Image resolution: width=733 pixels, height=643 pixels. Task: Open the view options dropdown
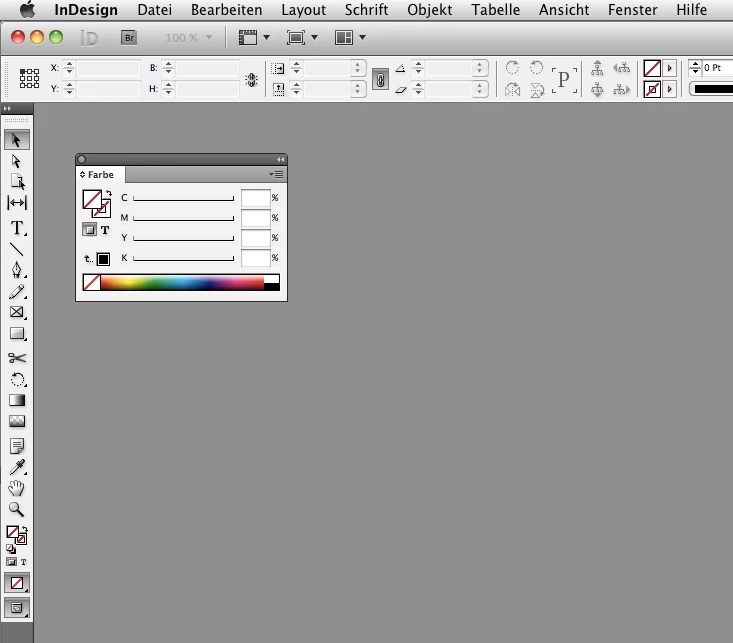click(x=254, y=37)
